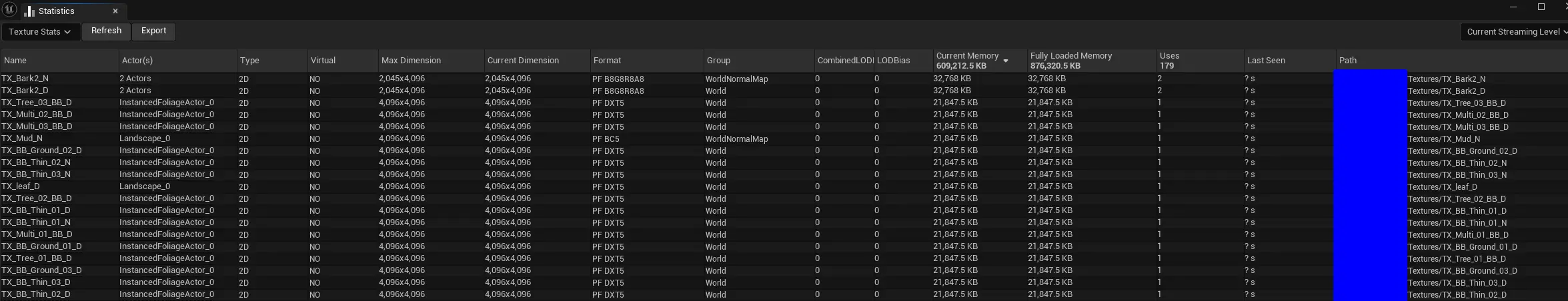Click the Textures/TX_leaf_D path entry
The image size is (1568, 301).
tap(1442, 187)
